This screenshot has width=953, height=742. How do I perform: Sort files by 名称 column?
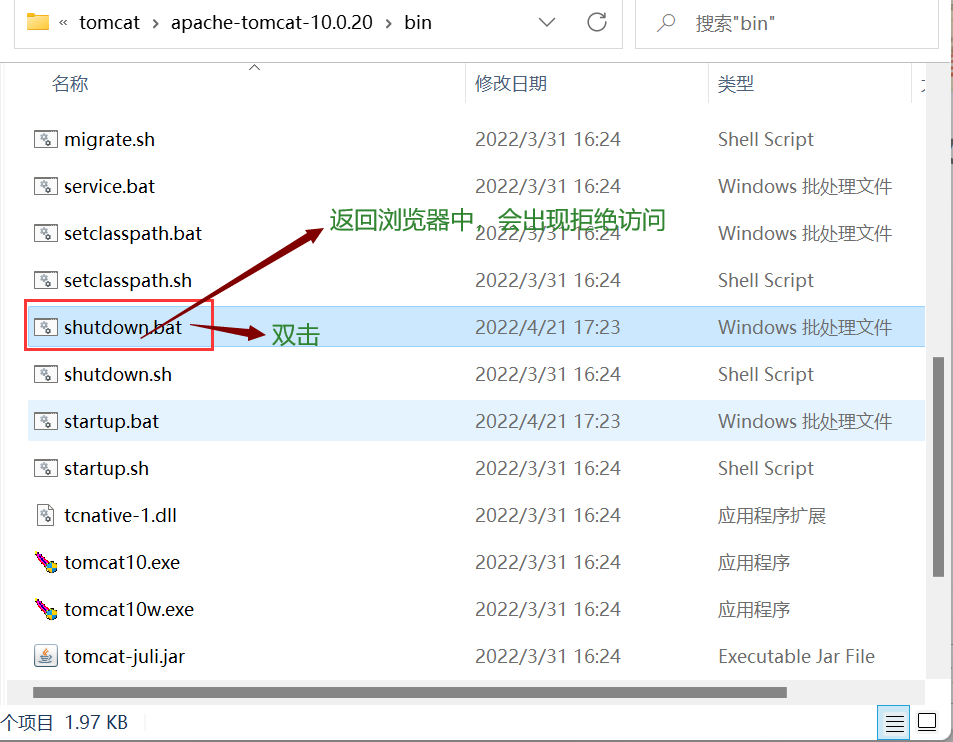[70, 83]
